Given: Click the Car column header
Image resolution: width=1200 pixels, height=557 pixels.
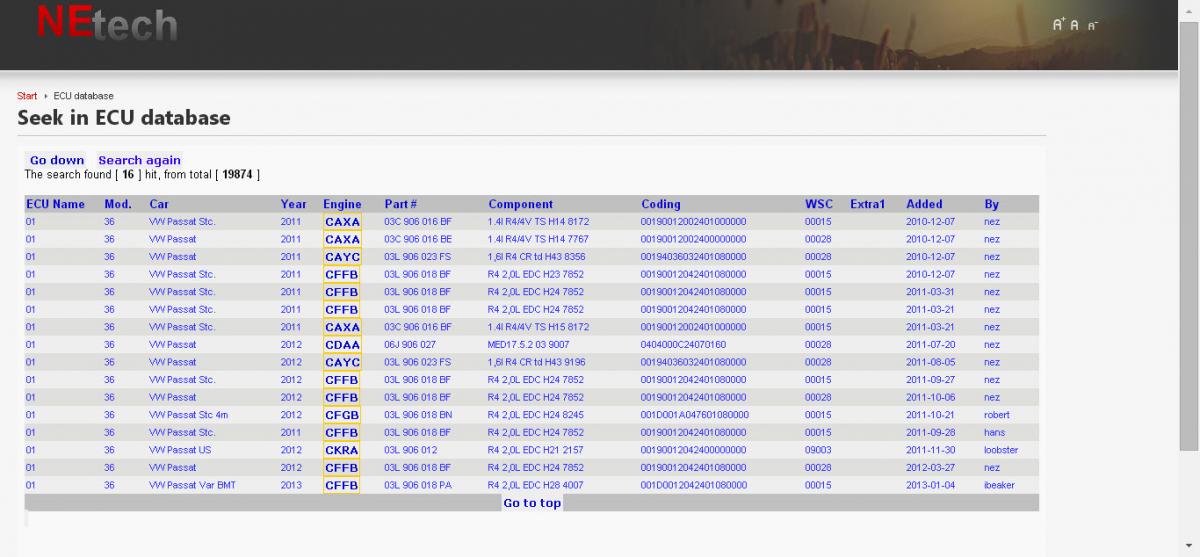Looking at the screenshot, I should 159,204.
